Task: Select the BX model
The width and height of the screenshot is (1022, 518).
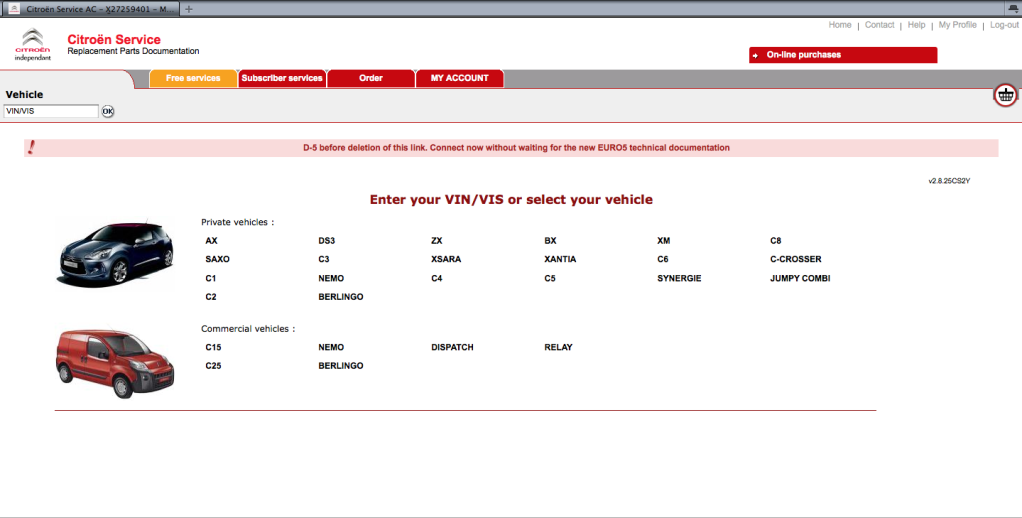Action: (x=550, y=240)
